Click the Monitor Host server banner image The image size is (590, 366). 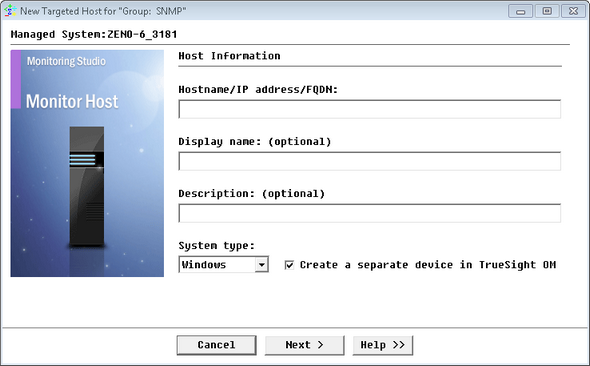tap(87, 163)
